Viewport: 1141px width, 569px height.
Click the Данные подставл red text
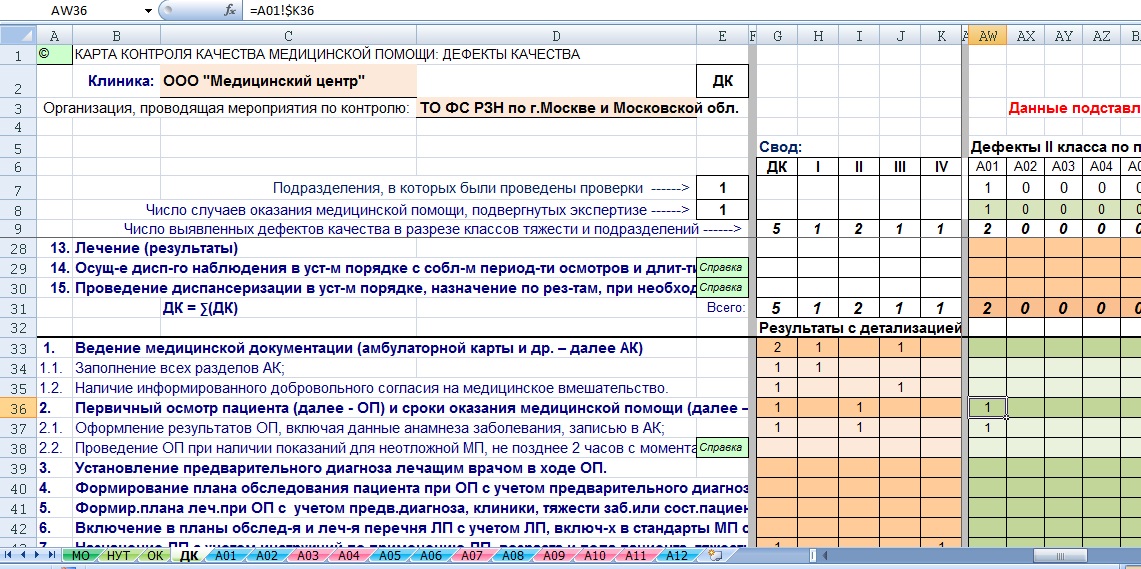1074,108
